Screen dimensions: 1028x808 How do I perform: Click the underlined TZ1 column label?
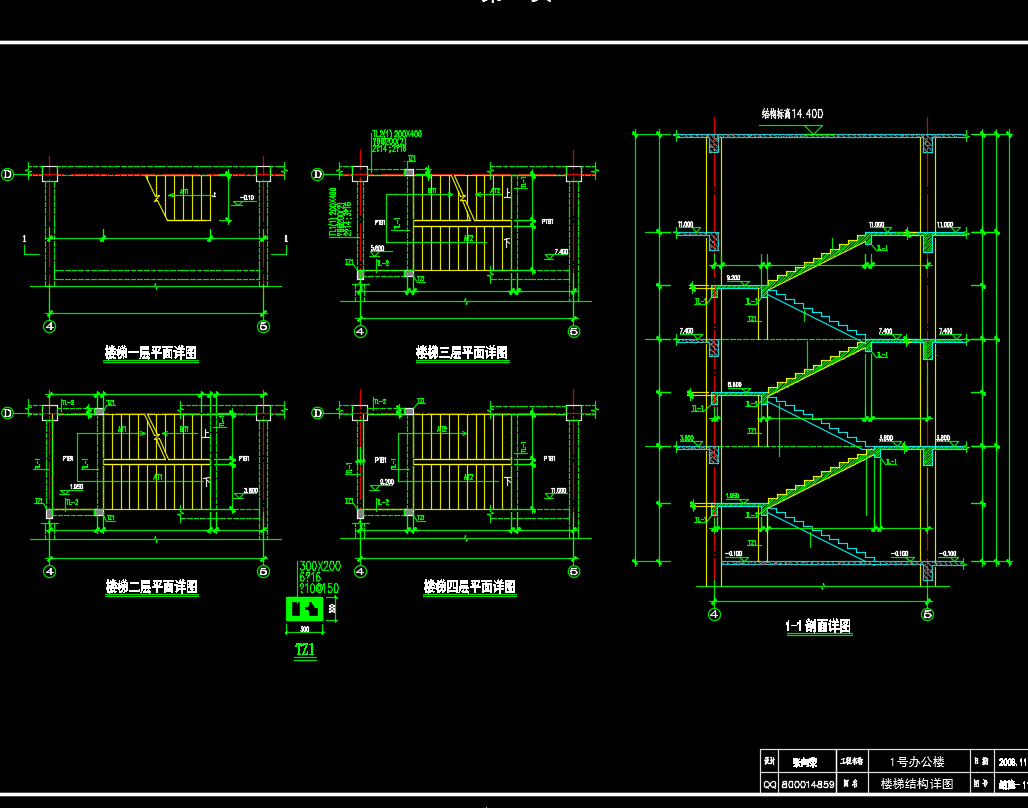point(305,649)
